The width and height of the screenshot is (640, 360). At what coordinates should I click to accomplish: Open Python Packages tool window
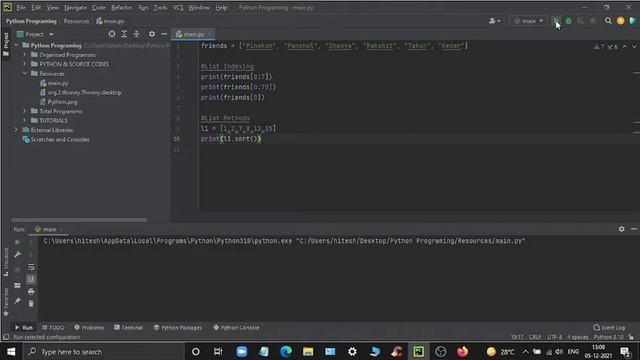pos(178,327)
